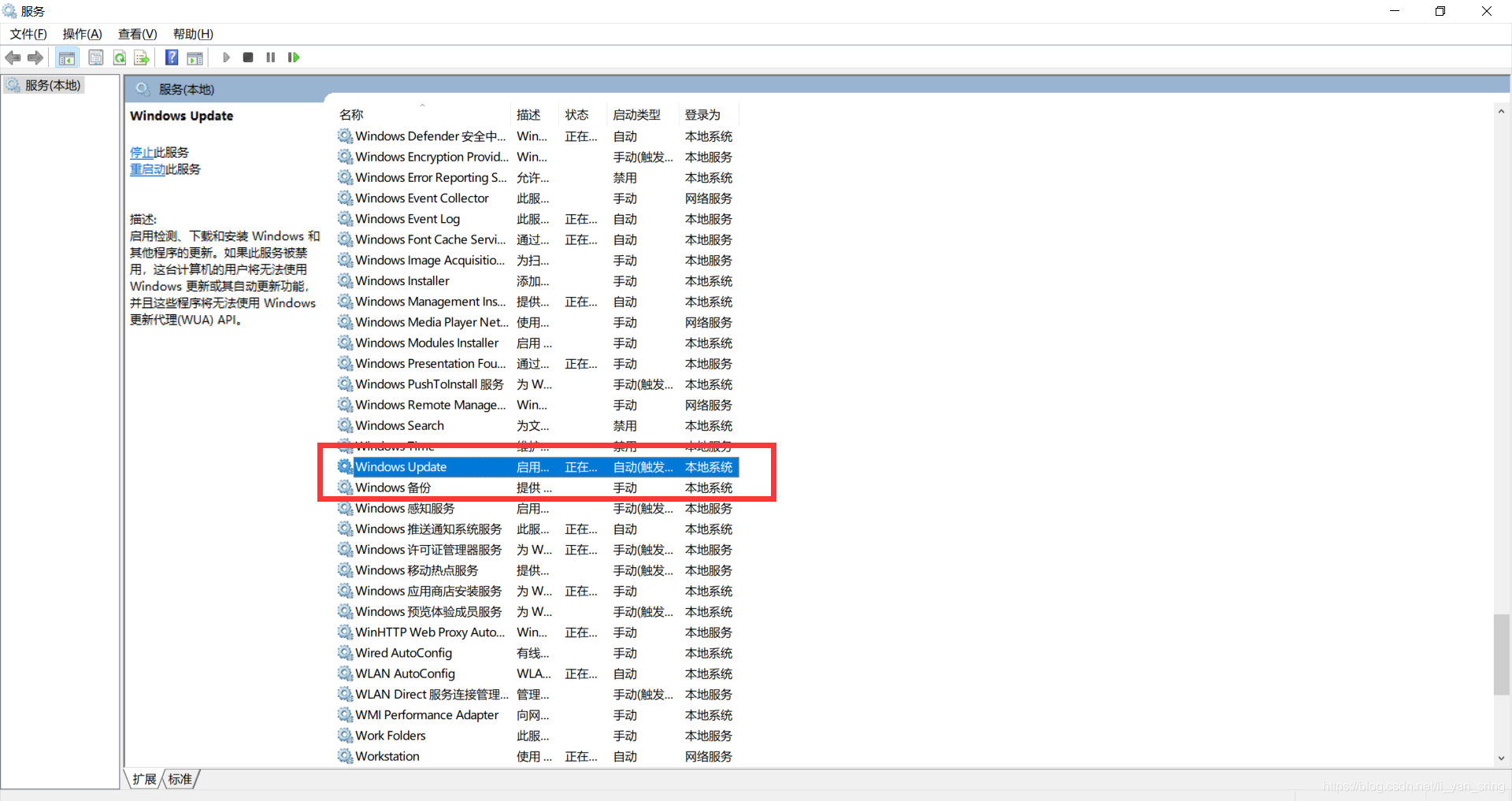The image size is (1512, 801).
Task: Toggle the console tree toolbar icon
Action: pyautogui.click(x=67, y=57)
